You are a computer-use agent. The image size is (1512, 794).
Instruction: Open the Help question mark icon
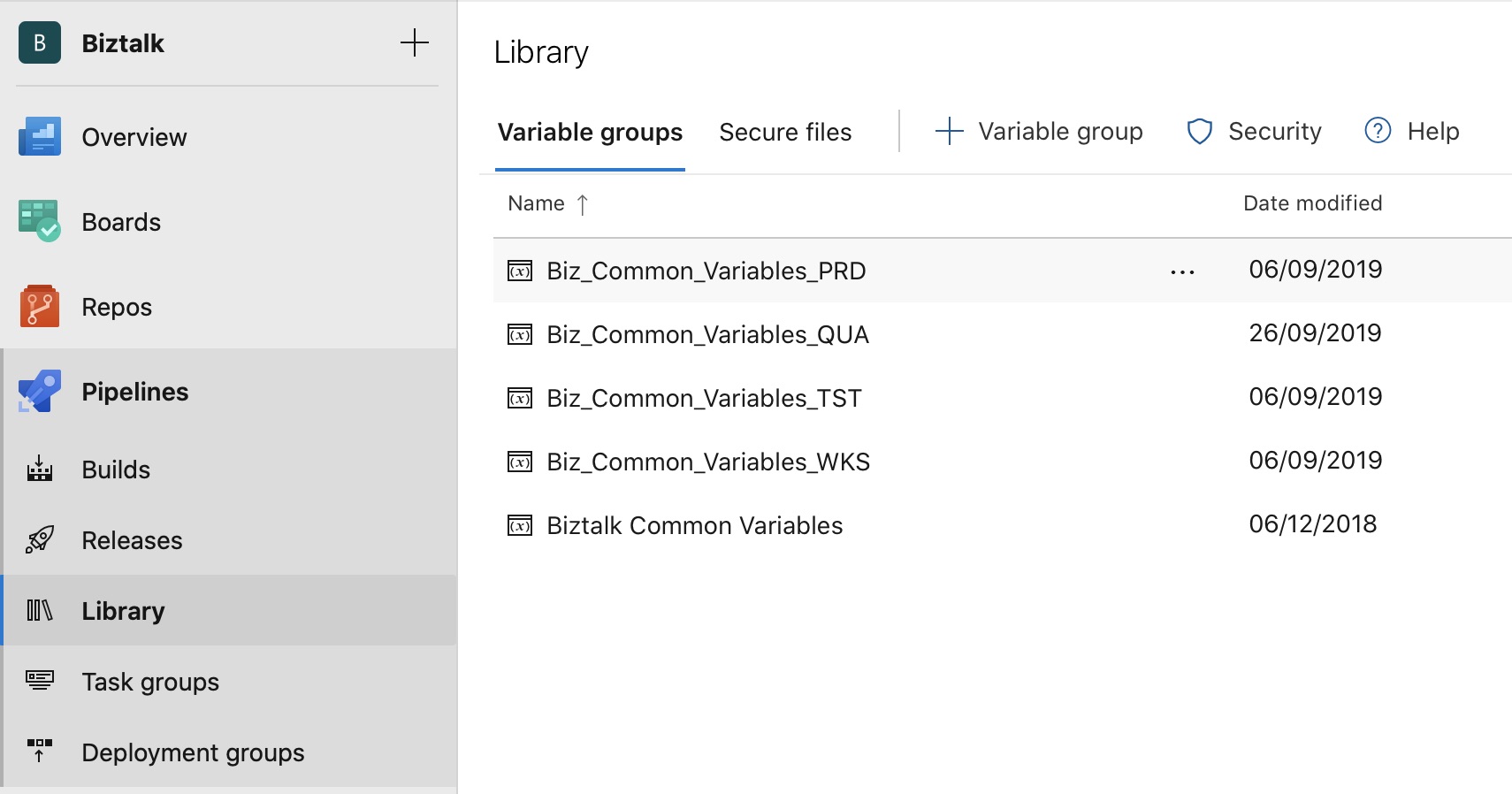point(1377,131)
